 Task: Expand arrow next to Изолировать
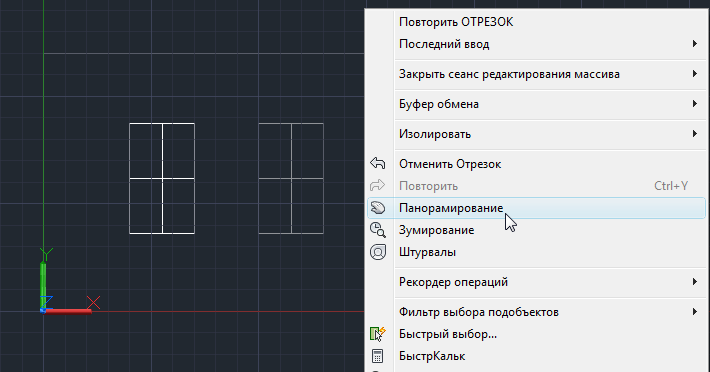coord(695,134)
